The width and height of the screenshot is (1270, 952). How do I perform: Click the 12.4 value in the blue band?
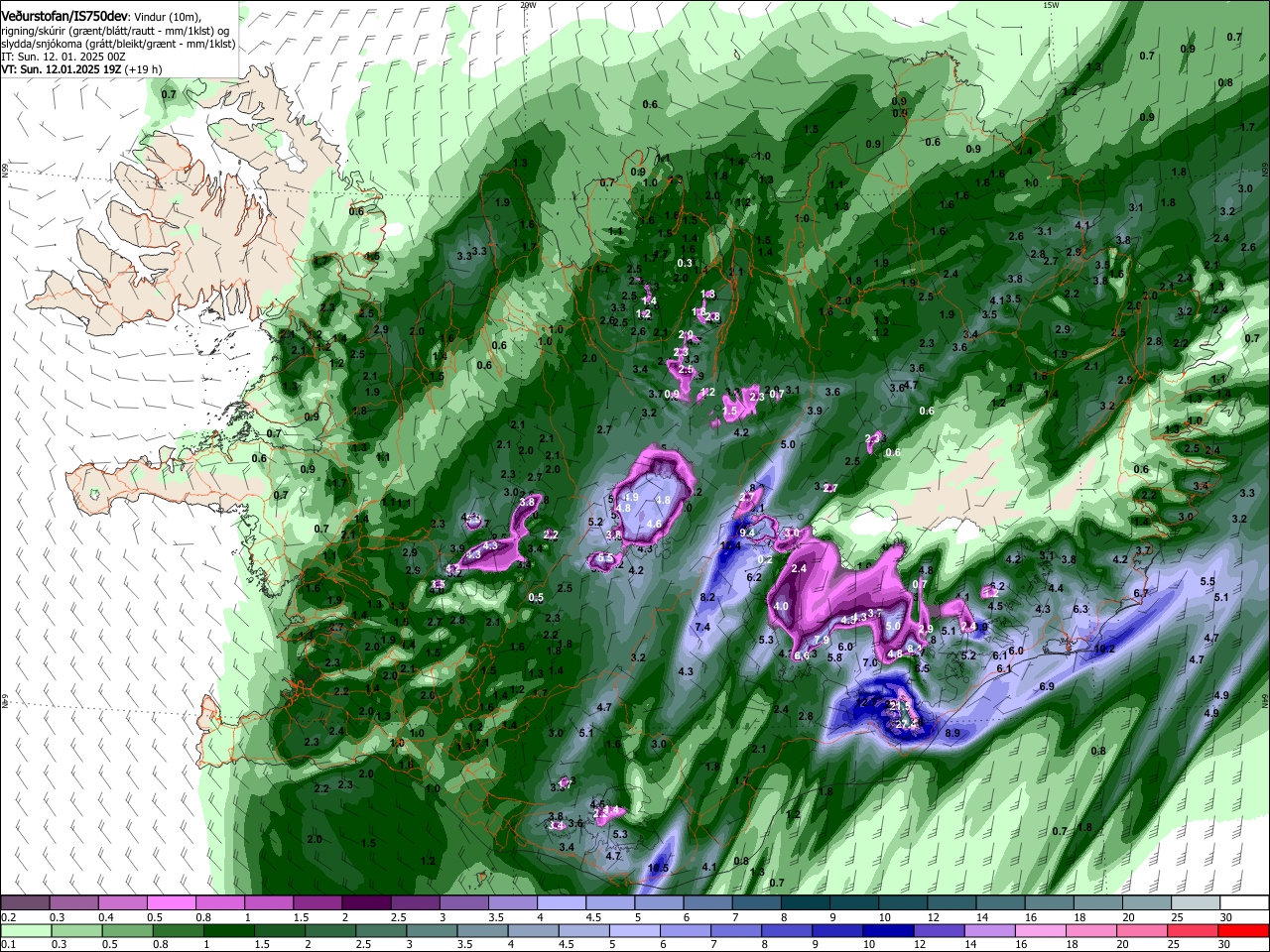[731, 546]
